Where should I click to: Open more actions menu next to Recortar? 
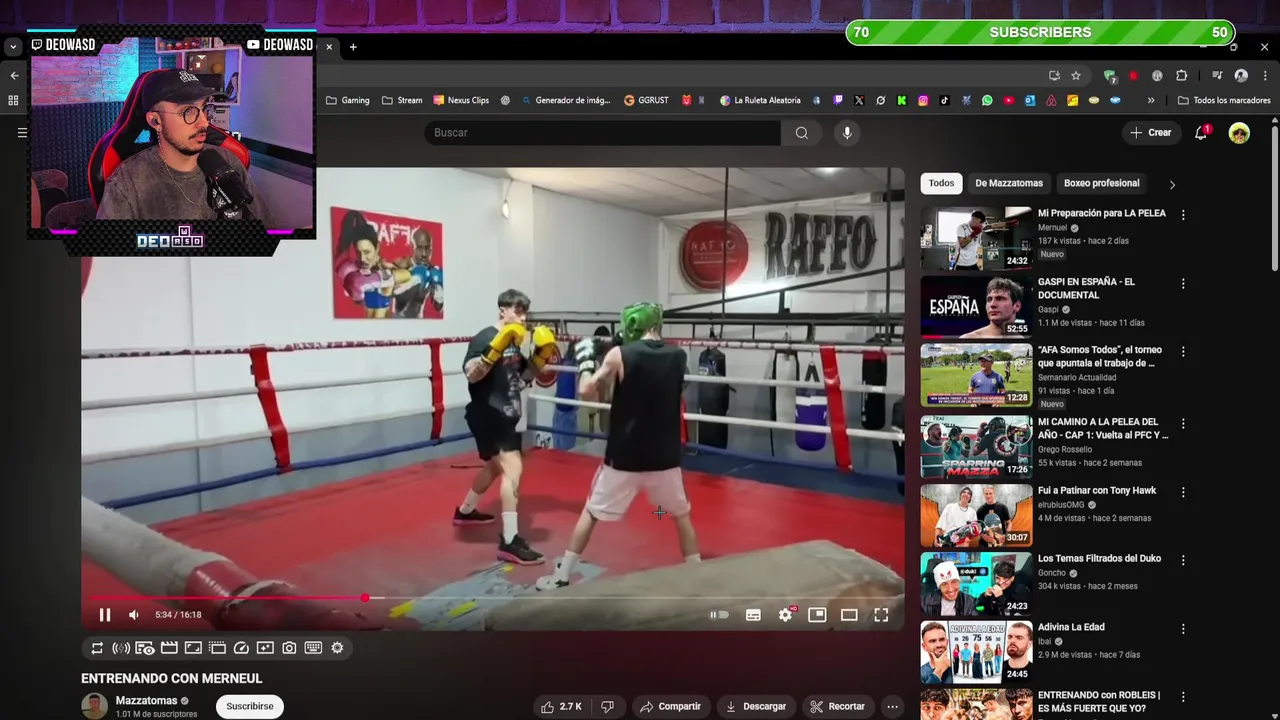click(x=893, y=706)
